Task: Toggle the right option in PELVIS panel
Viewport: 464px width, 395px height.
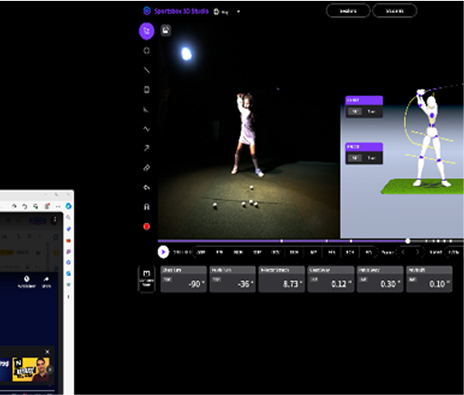Action: click(x=371, y=158)
